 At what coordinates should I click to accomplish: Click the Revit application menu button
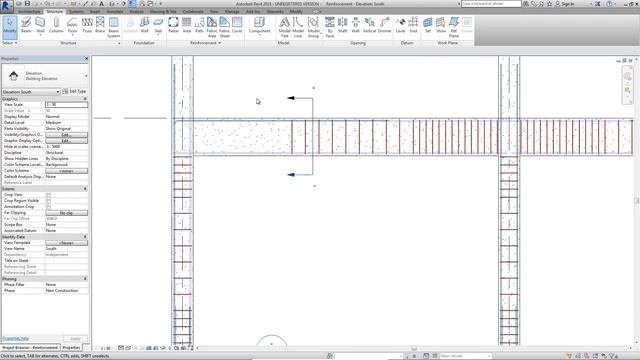coord(7,5)
